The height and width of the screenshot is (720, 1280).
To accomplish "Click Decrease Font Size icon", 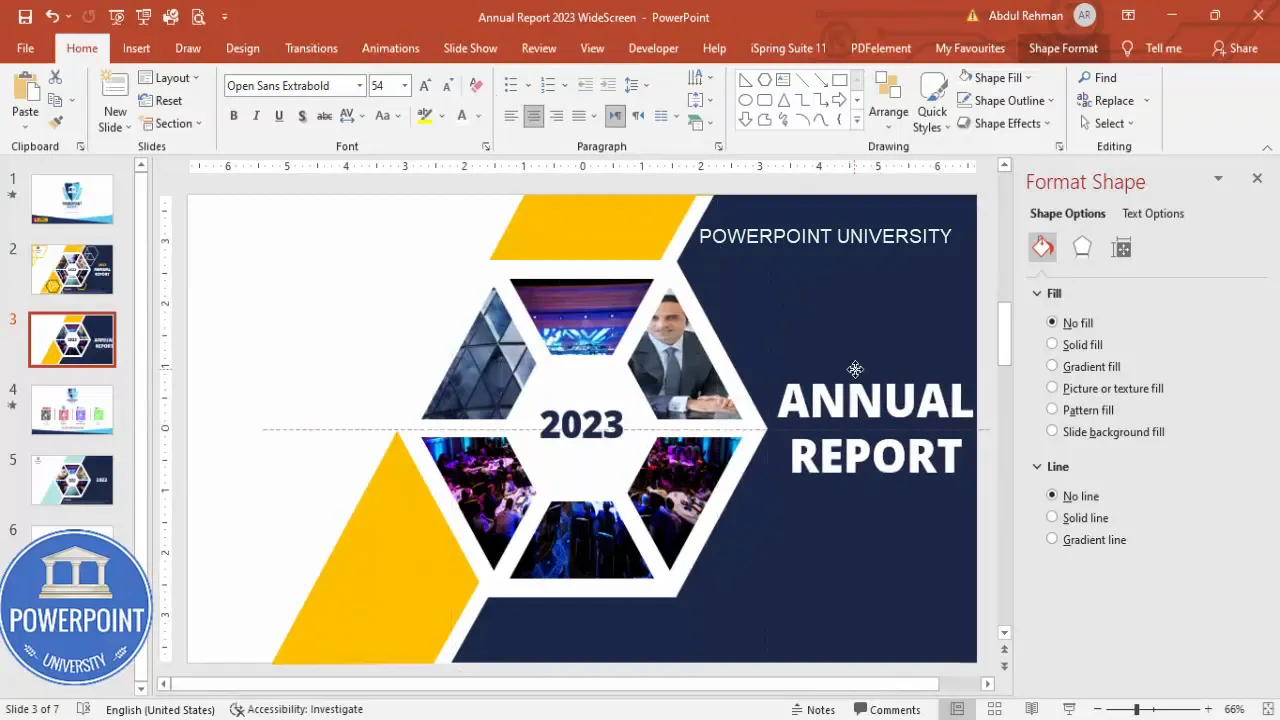I will pos(448,86).
